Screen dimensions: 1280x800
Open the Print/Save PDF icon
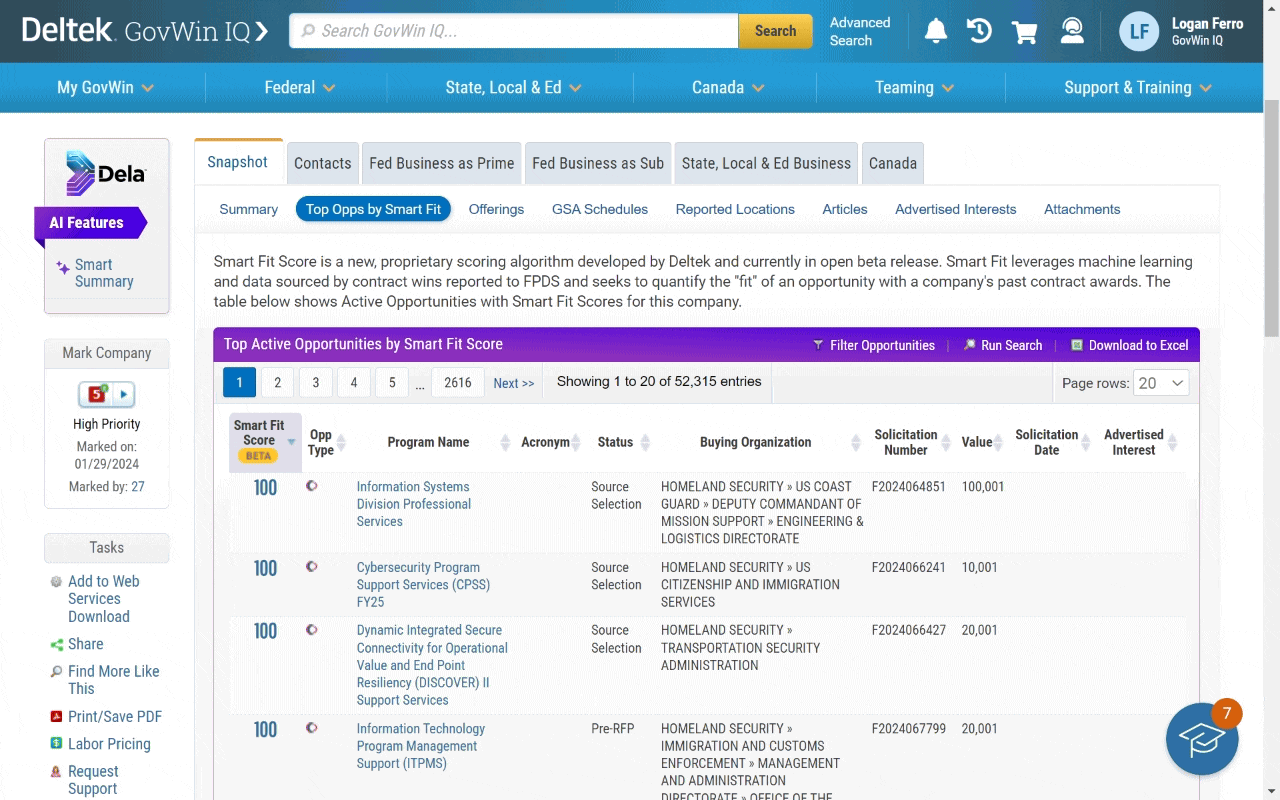click(x=57, y=716)
